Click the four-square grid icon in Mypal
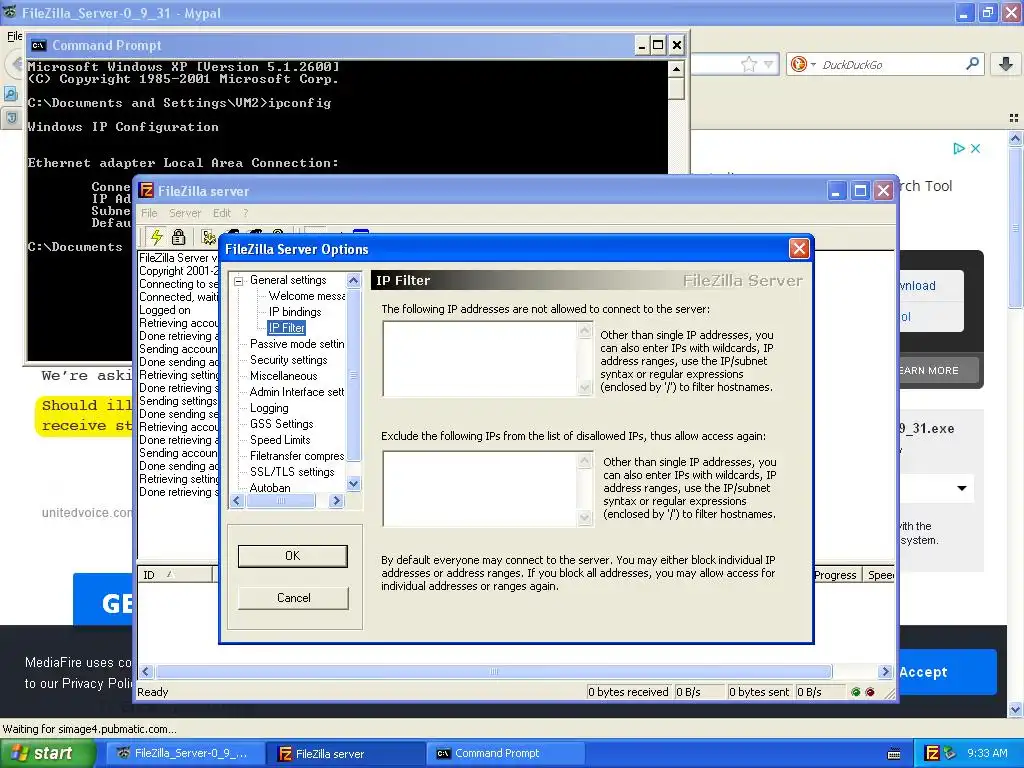This screenshot has width=1024, height=768. [x=1014, y=118]
